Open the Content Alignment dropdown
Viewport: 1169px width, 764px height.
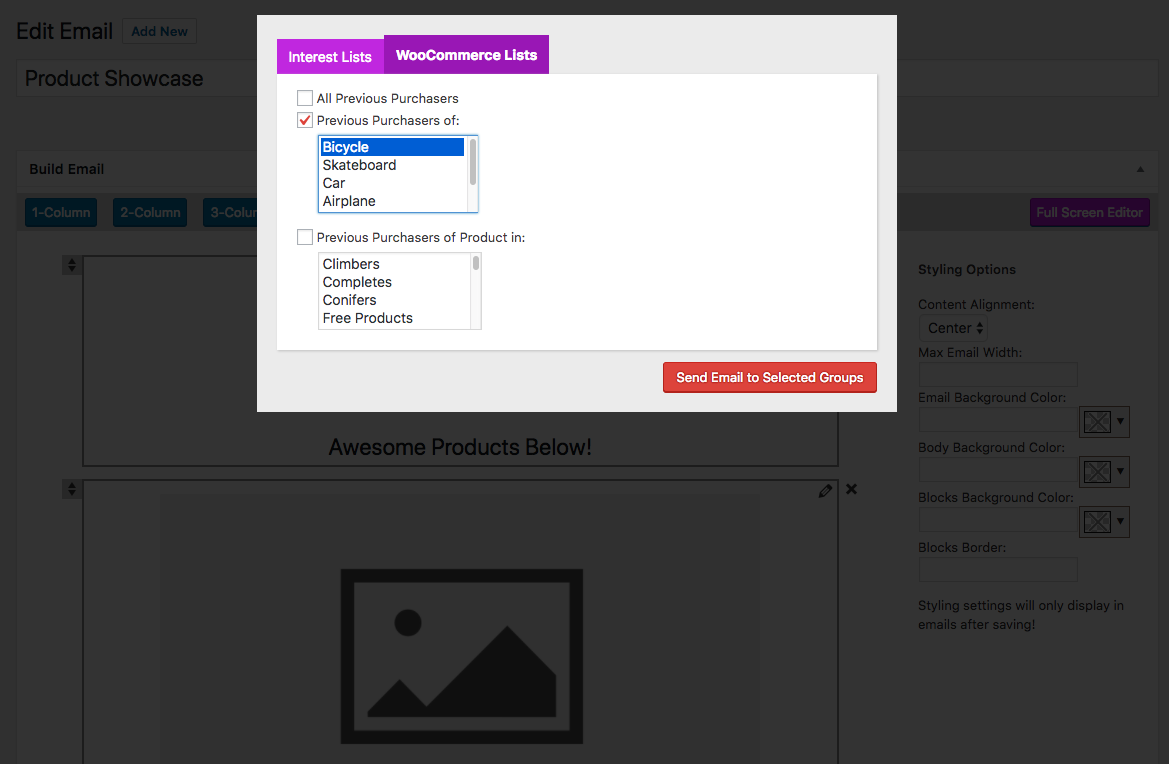pyautogui.click(x=953, y=328)
